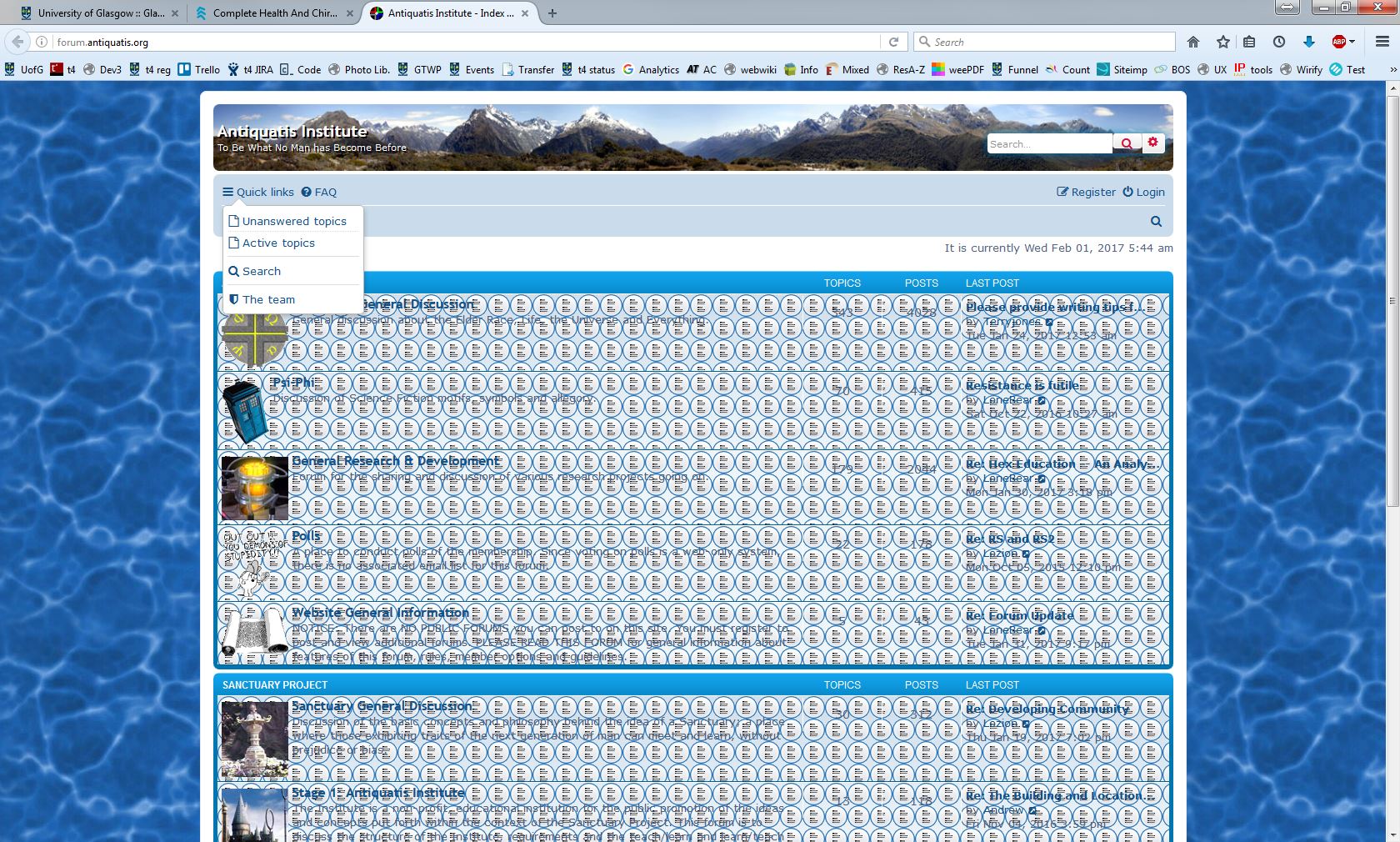Switch to the University of Glasgow tab
Image resolution: width=1400 pixels, height=842 pixels.
tap(100, 13)
